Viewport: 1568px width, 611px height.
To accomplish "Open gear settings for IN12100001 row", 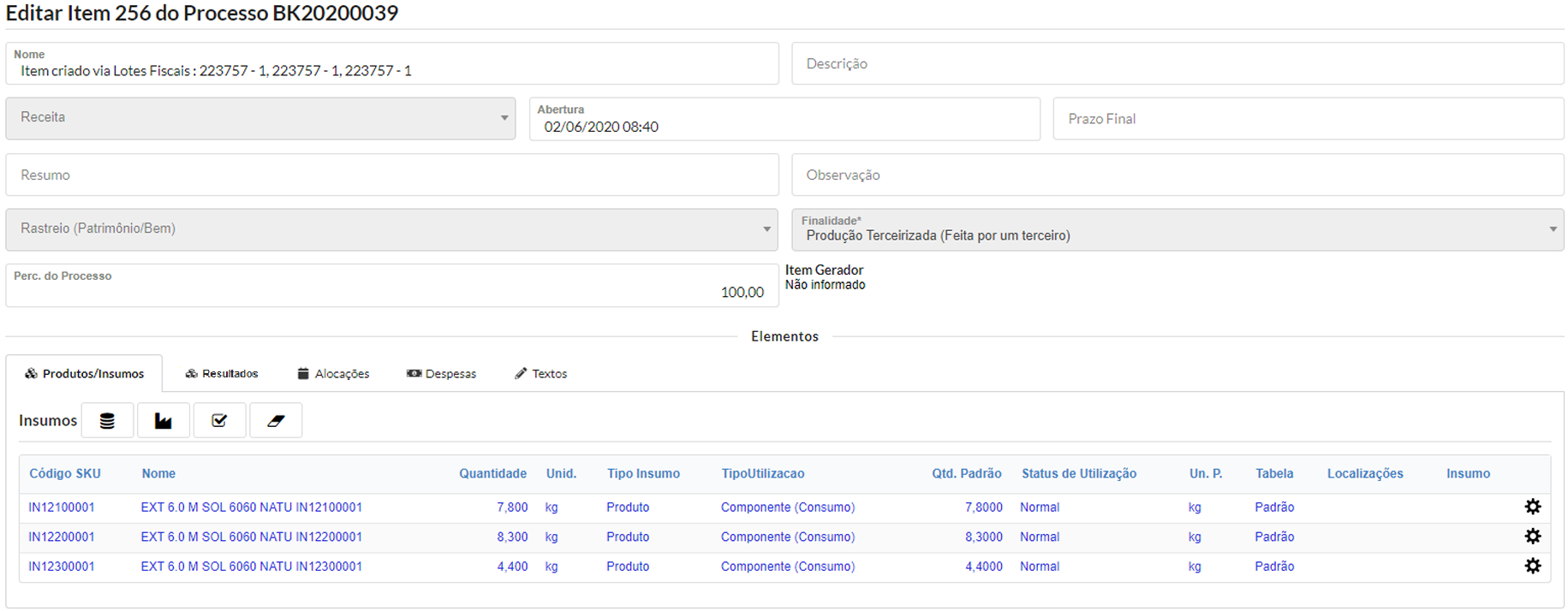I will (x=1532, y=507).
